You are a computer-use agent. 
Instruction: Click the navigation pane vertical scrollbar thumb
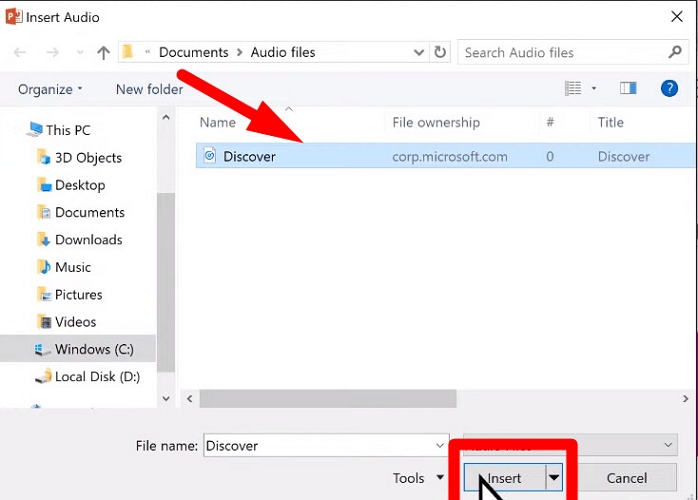(166, 283)
